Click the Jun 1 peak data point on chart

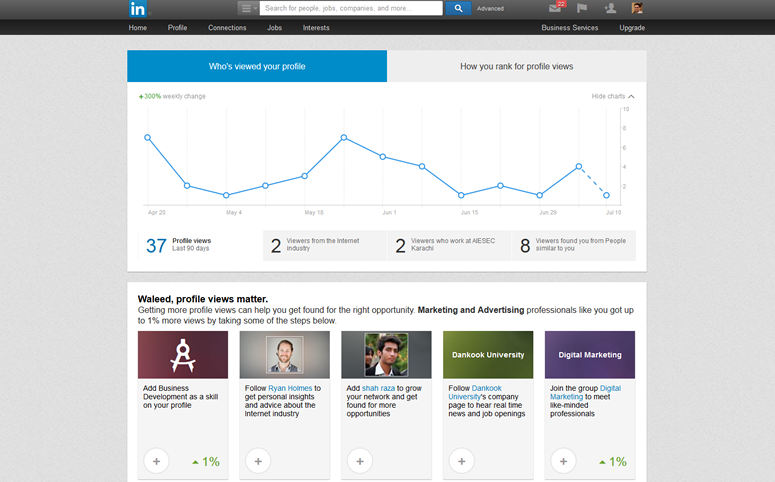tap(383, 157)
